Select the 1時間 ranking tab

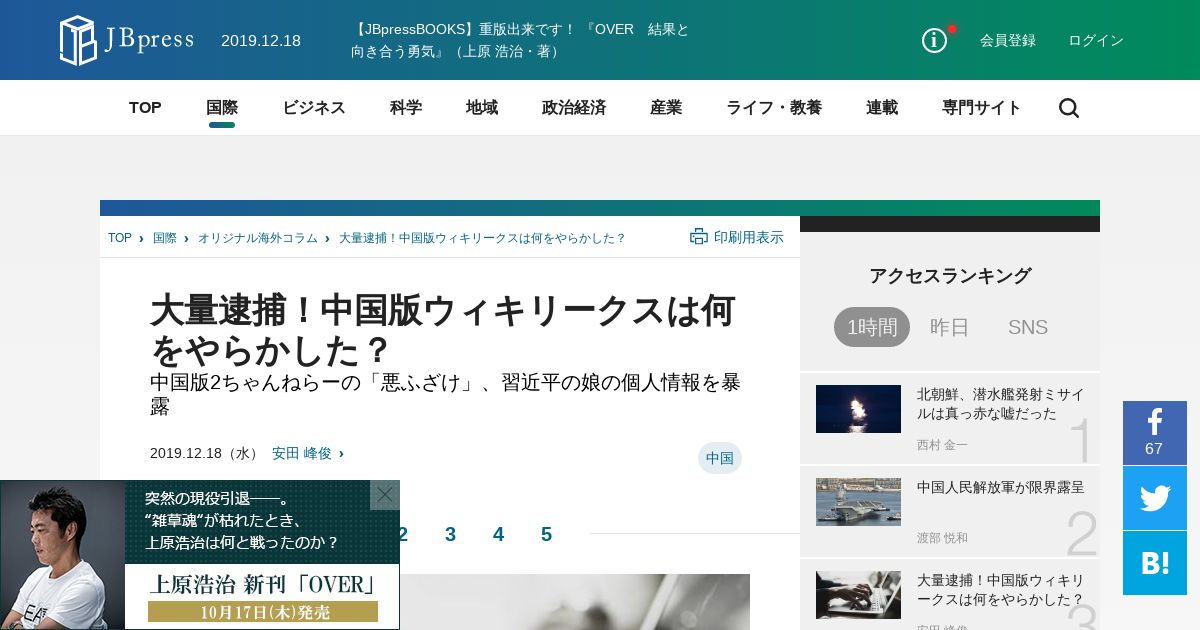coord(872,327)
